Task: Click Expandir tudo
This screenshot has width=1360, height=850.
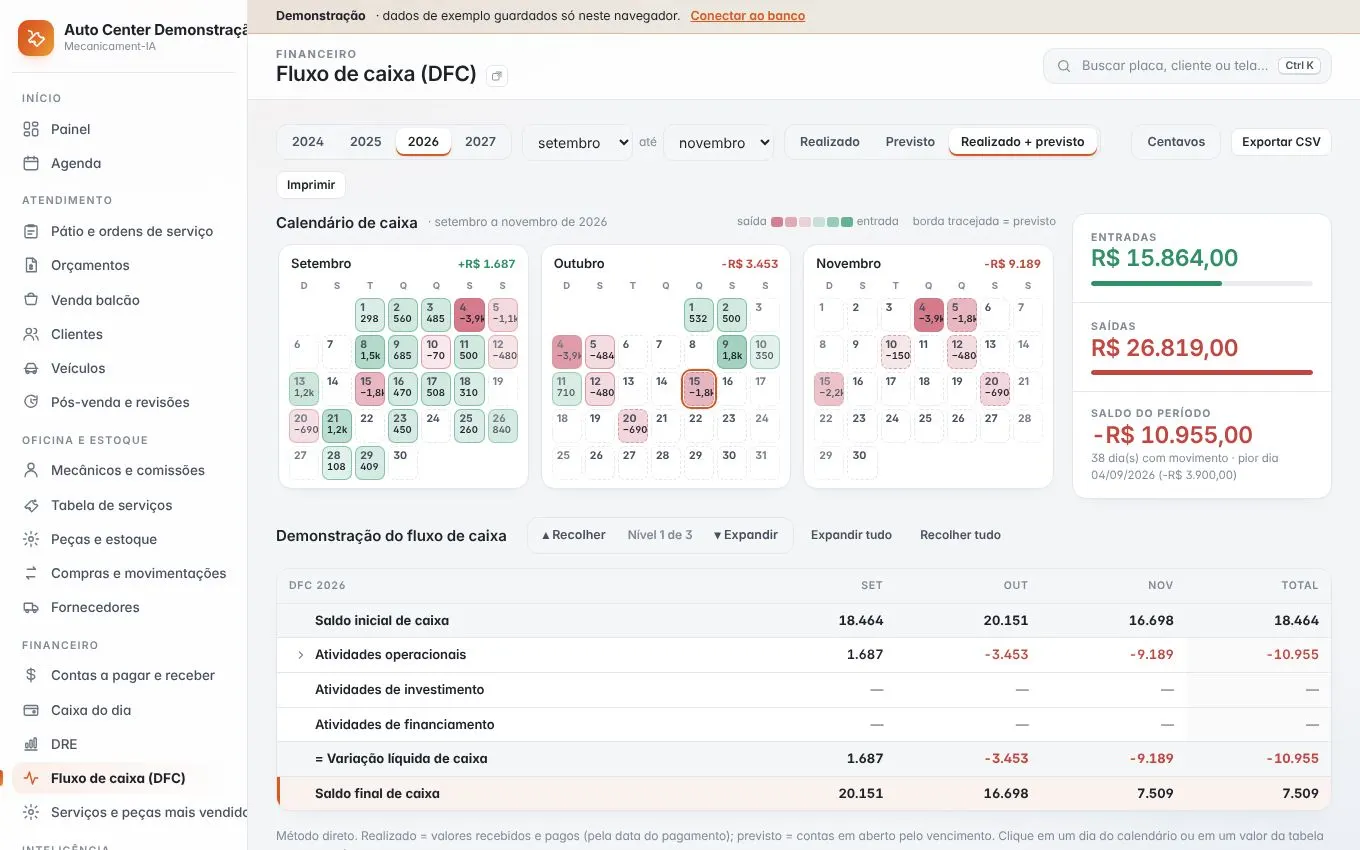Action: pyautogui.click(x=851, y=535)
